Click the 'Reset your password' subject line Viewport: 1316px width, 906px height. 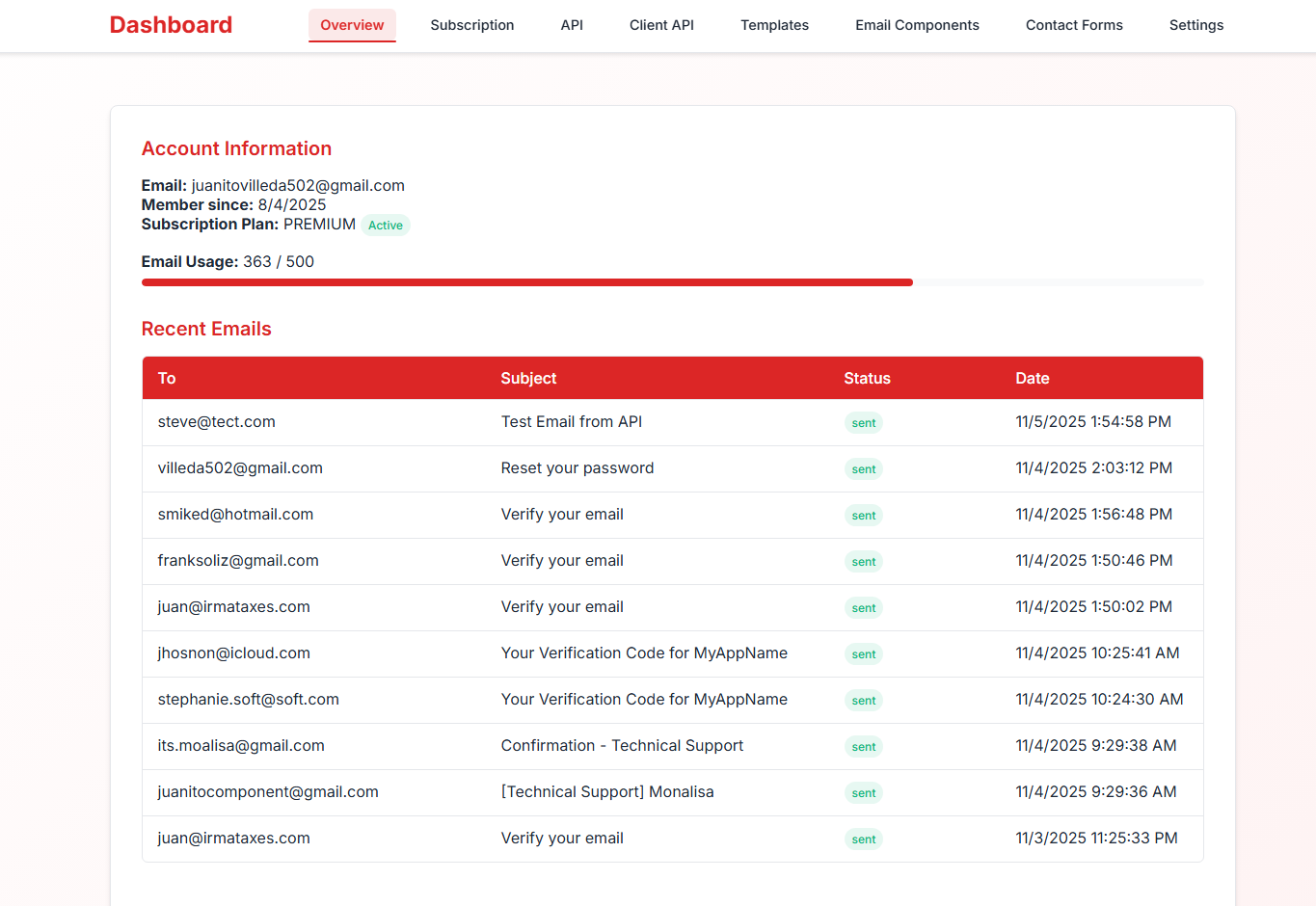(x=577, y=467)
